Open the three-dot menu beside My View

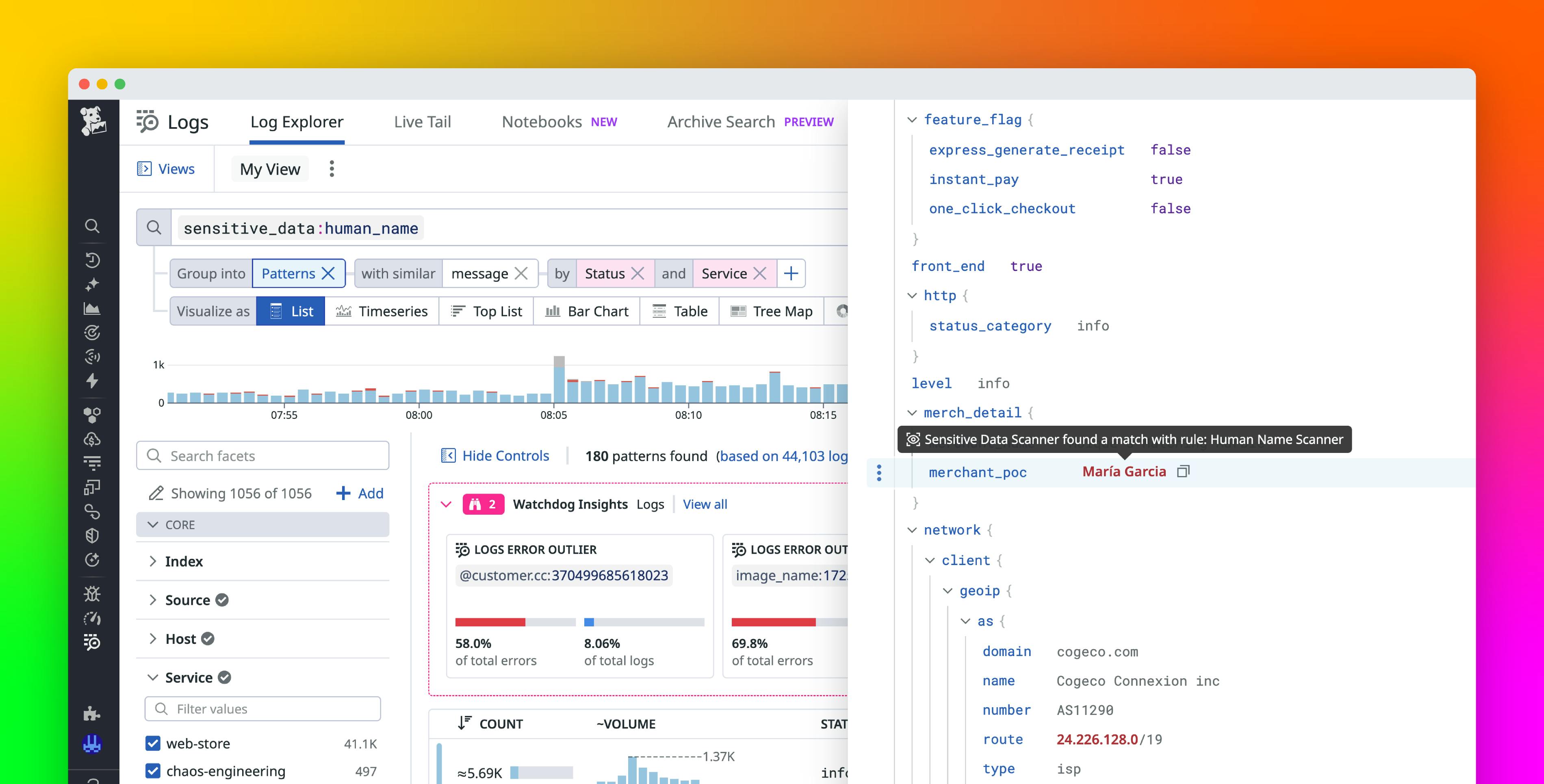[x=332, y=169]
